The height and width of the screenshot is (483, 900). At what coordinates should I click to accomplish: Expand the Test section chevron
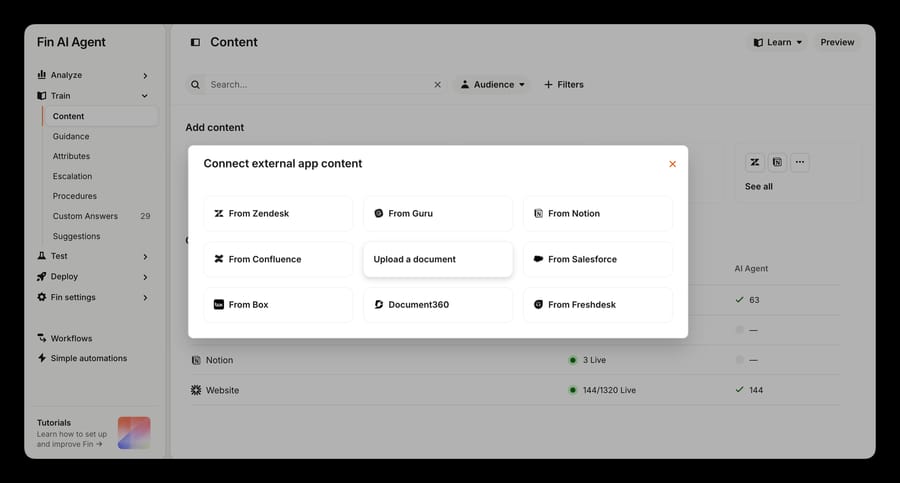[145, 257]
